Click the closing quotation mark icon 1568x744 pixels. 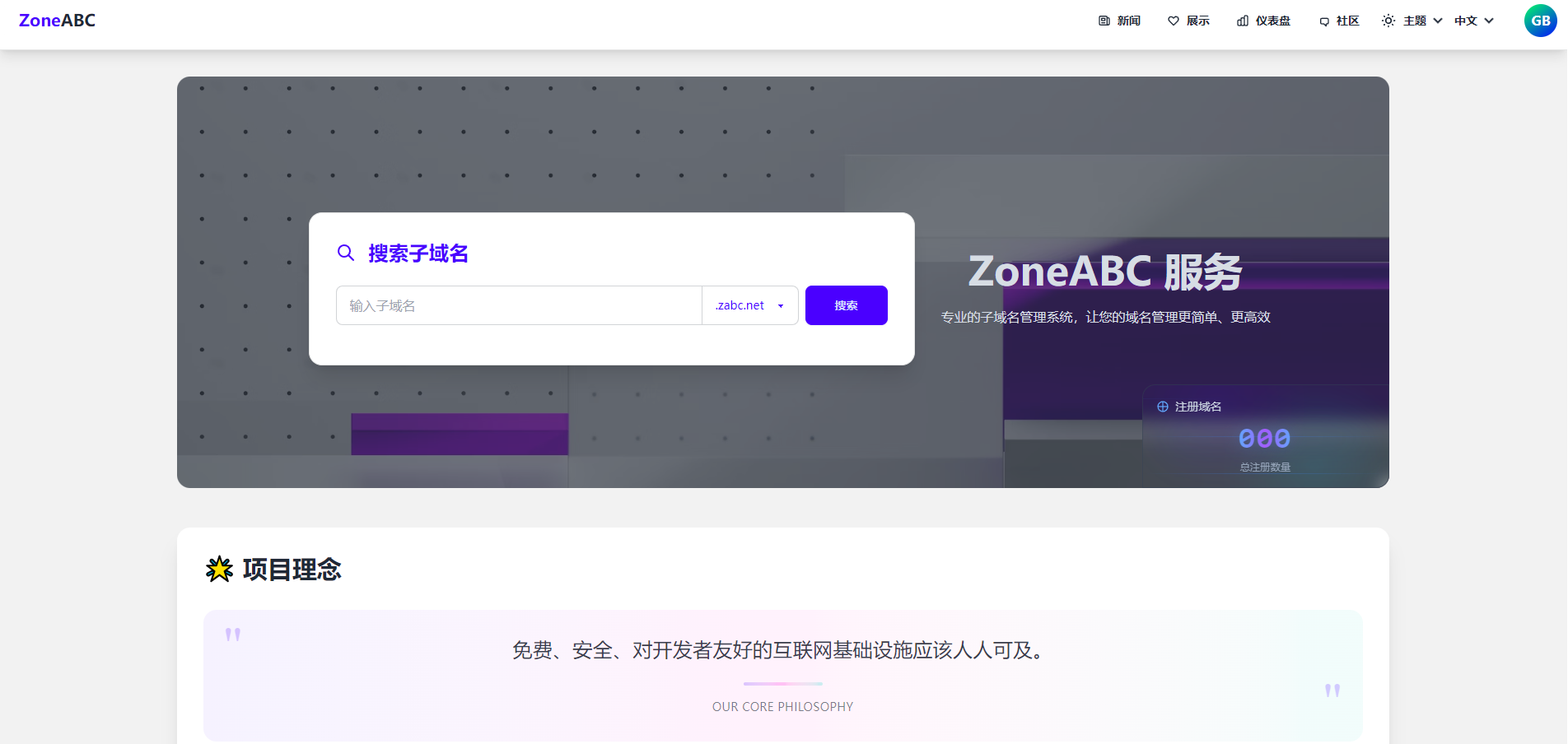(1332, 691)
